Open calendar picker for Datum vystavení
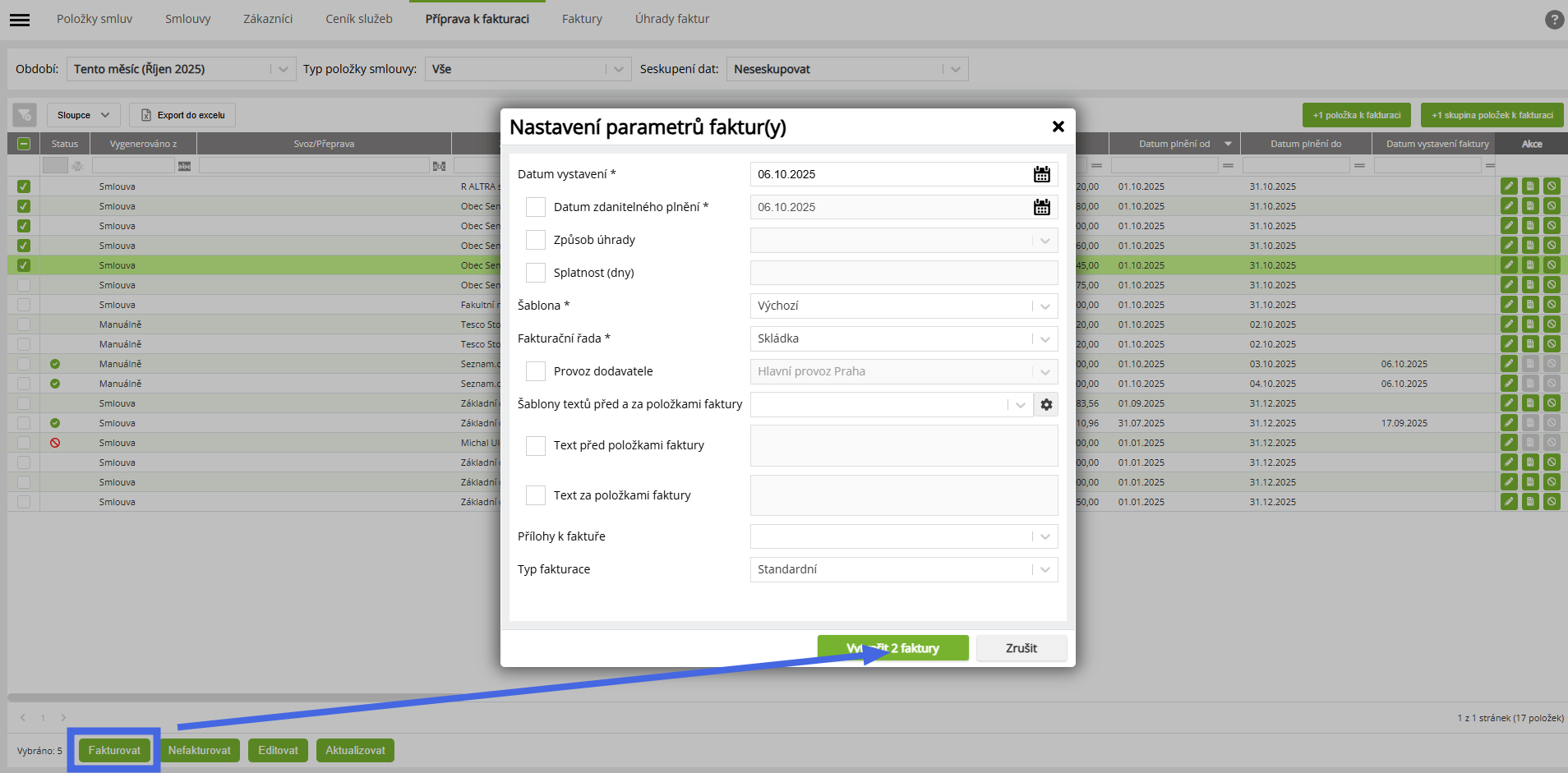Image resolution: width=1568 pixels, height=773 pixels. click(x=1041, y=174)
